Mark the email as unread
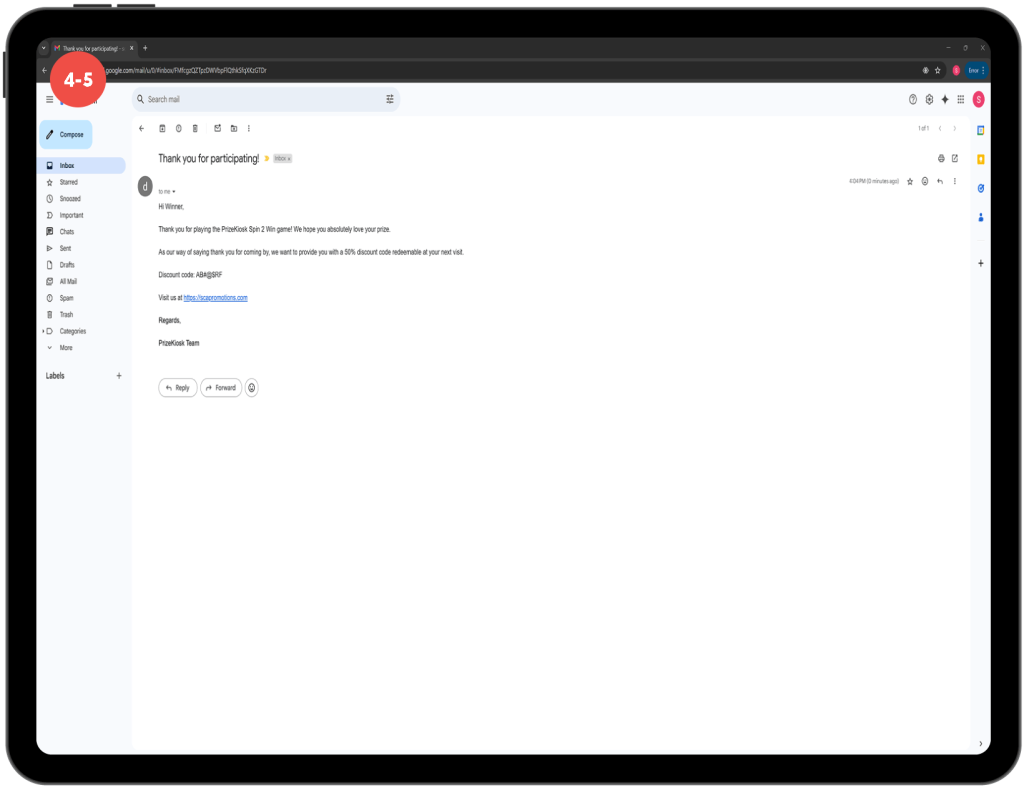This screenshot has width=1024, height=790. (217, 128)
